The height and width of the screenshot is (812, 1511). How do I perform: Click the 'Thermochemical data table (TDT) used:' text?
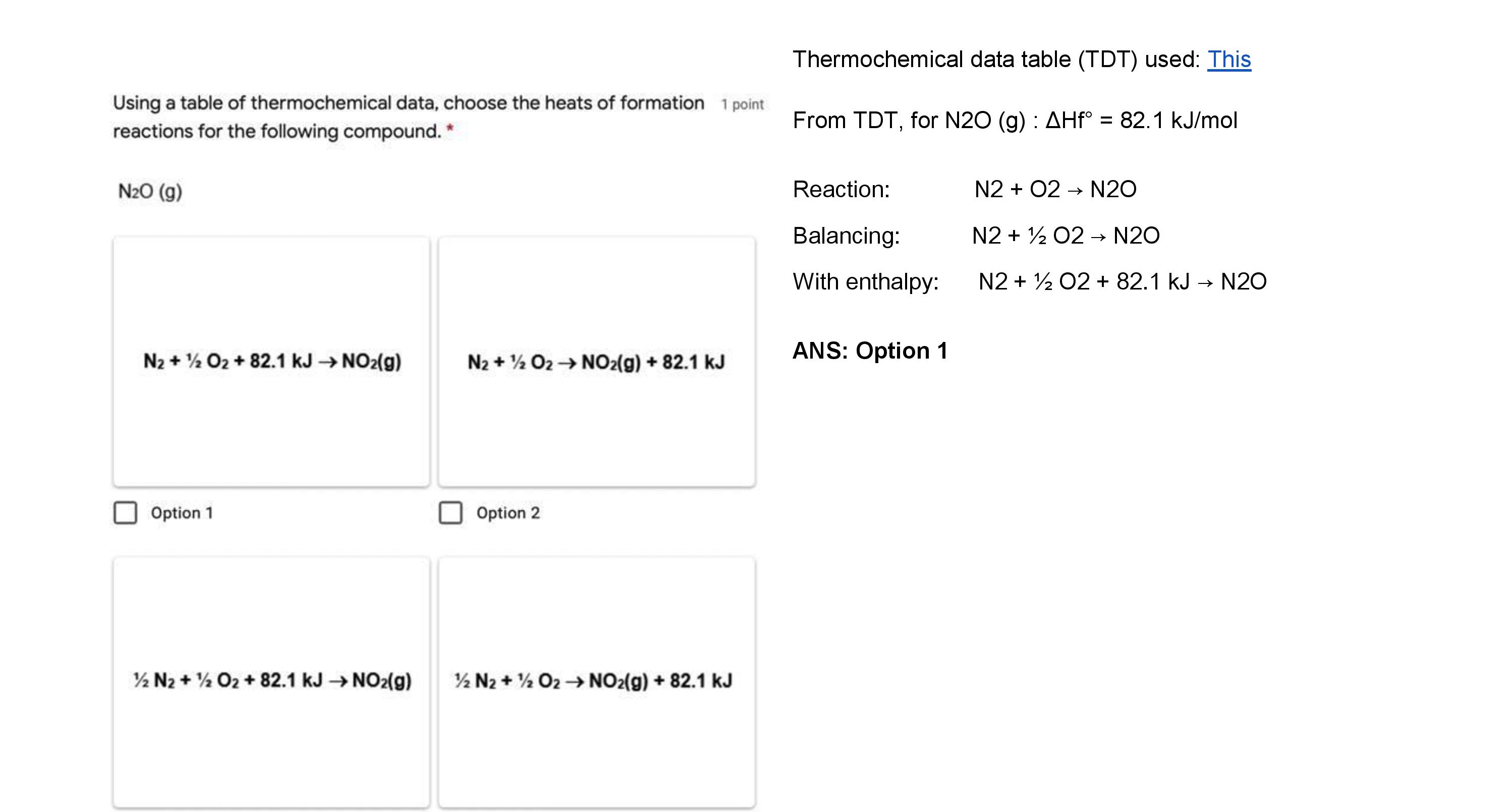pos(996,59)
